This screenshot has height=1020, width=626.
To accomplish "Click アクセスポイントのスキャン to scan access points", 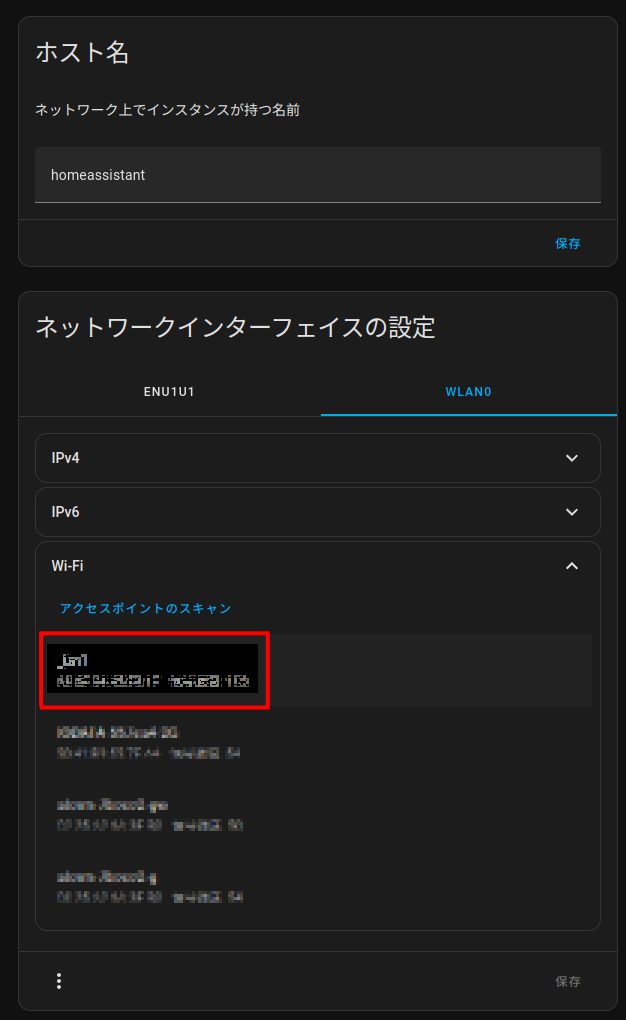I will click(146, 608).
